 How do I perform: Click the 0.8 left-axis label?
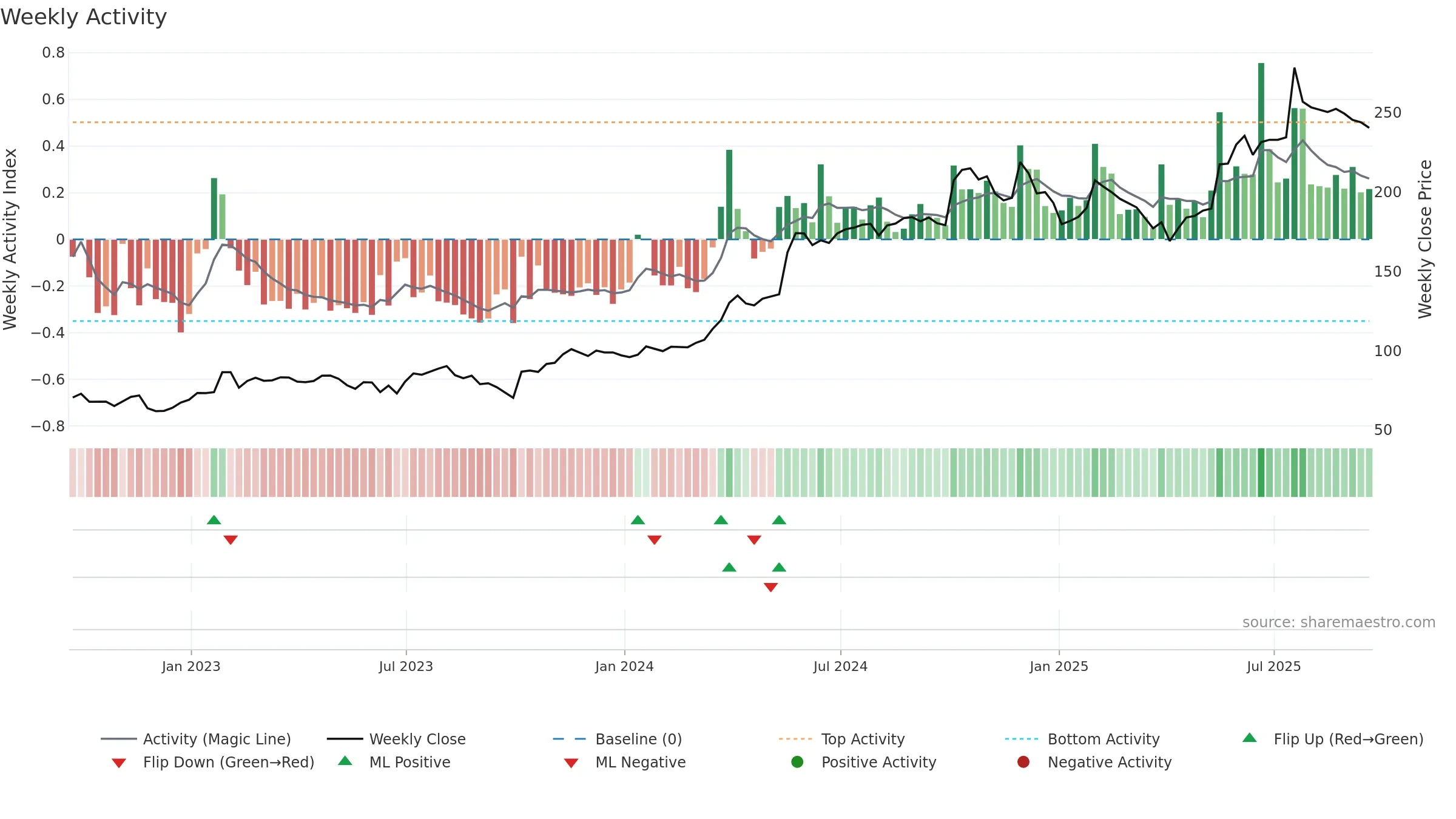click(53, 53)
